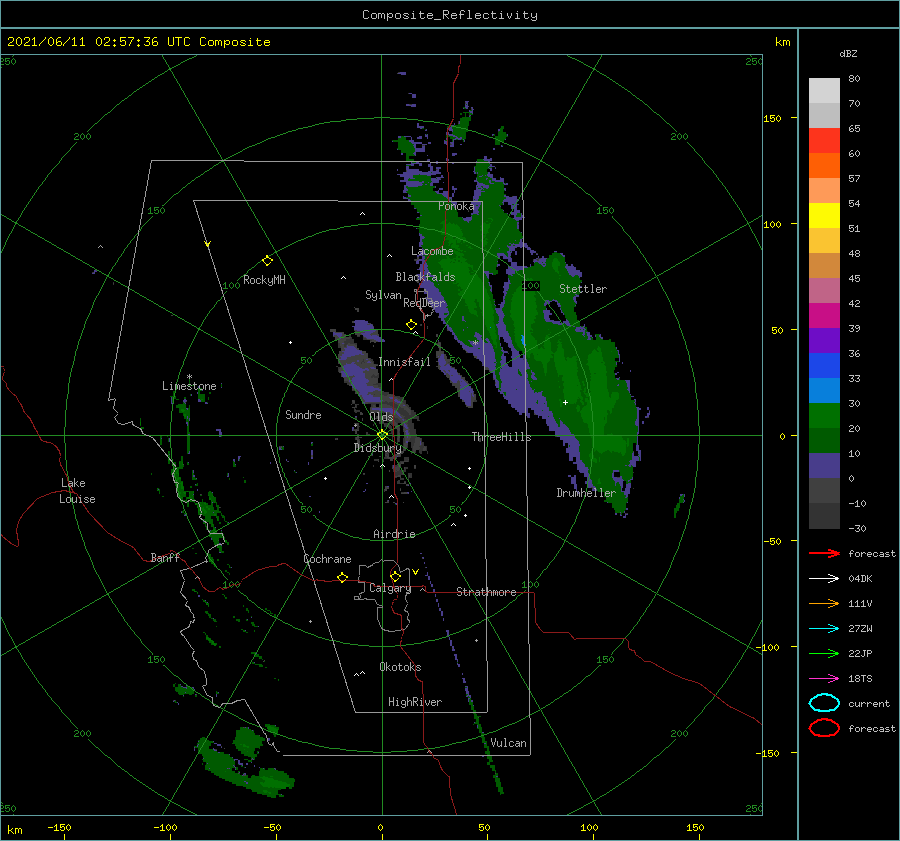Click the Lake Louise label

click(77, 491)
